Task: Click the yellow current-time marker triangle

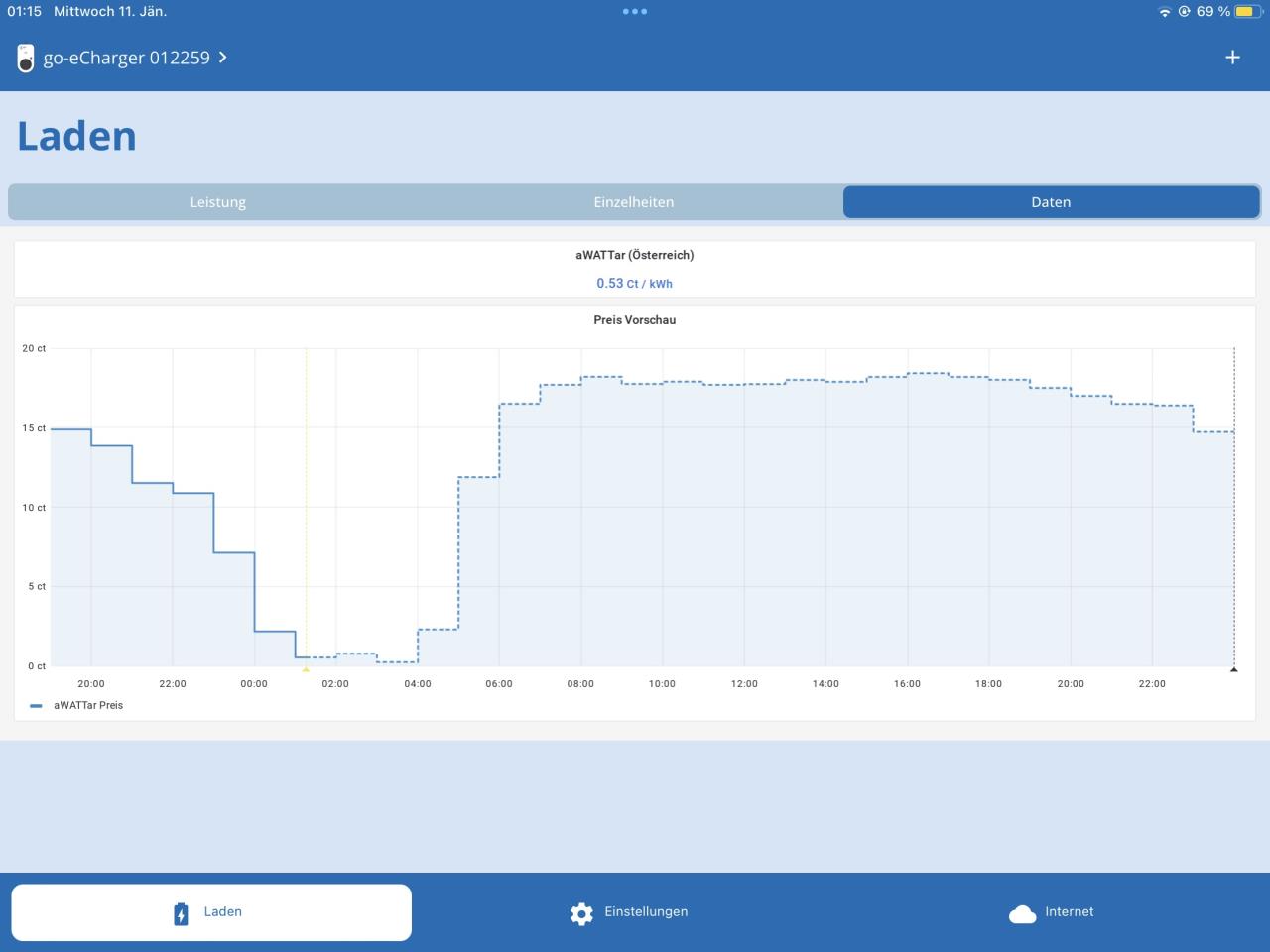Action: point(306,669)
